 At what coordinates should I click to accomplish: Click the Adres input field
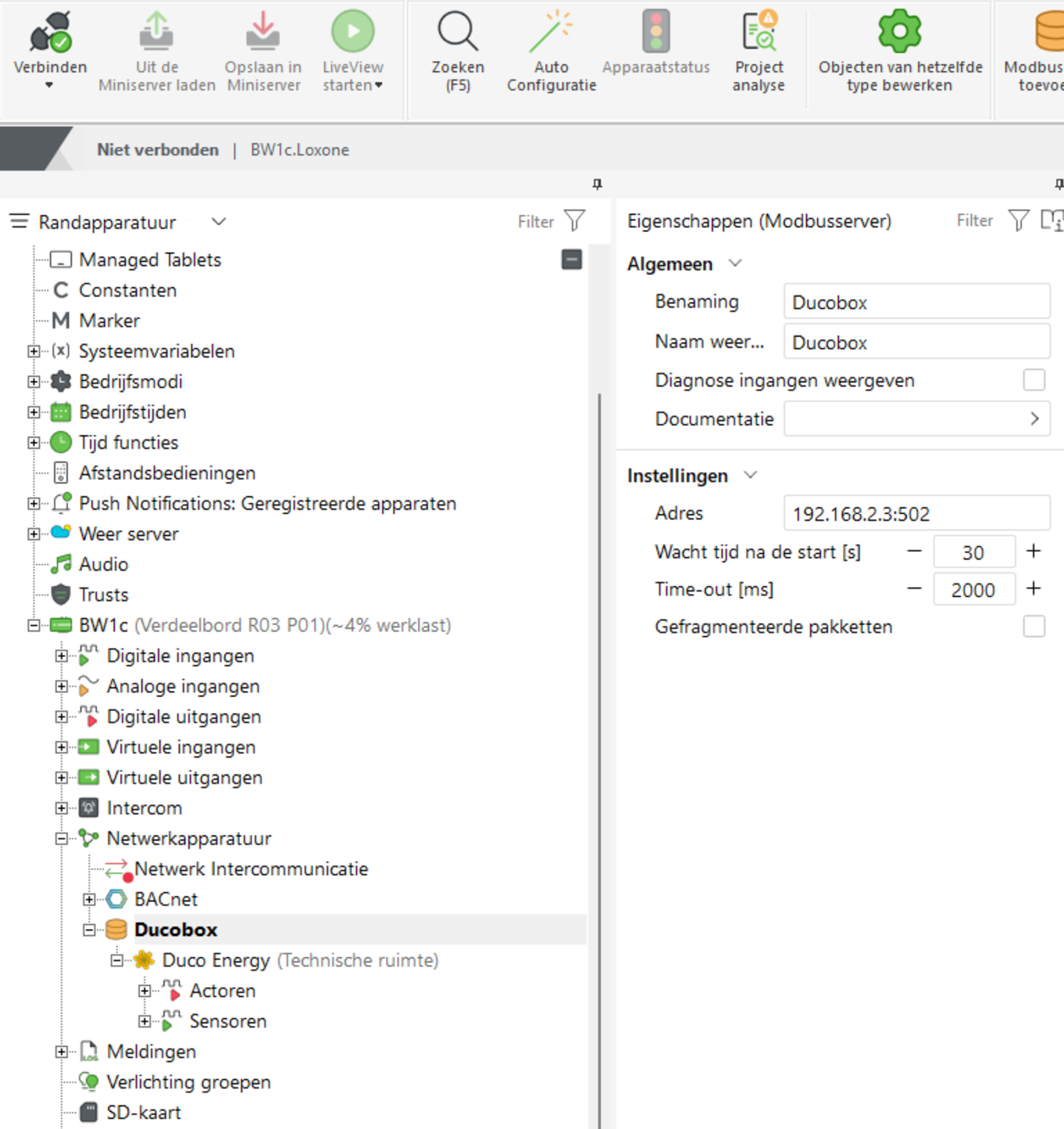pyautogui.click(x=916, y=513)
